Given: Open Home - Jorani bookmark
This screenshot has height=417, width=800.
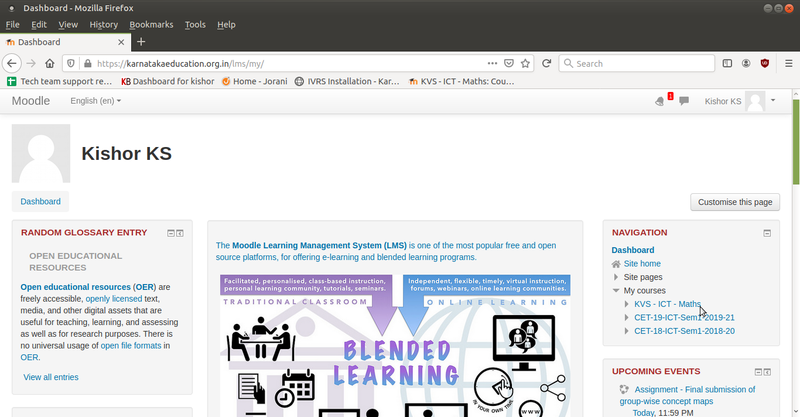Looking at the screenshot, I should click(255, 81).
